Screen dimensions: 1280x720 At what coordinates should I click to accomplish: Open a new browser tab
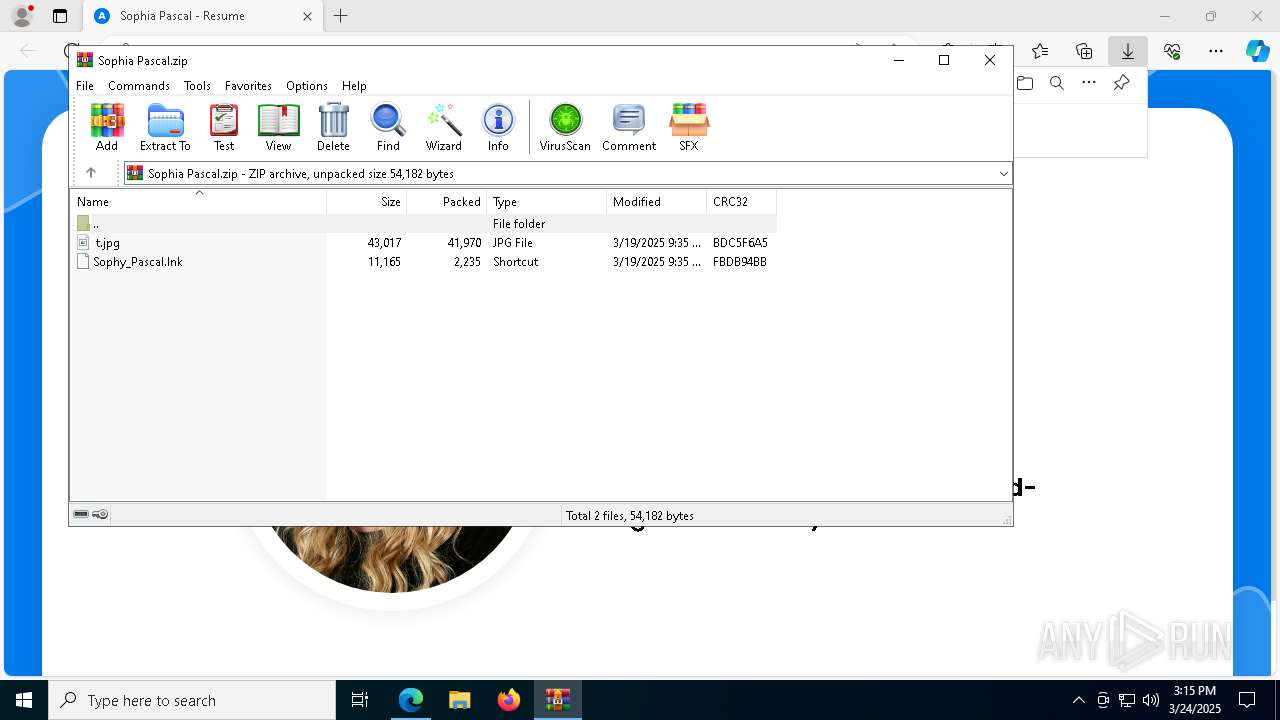[x=340, y=16]
